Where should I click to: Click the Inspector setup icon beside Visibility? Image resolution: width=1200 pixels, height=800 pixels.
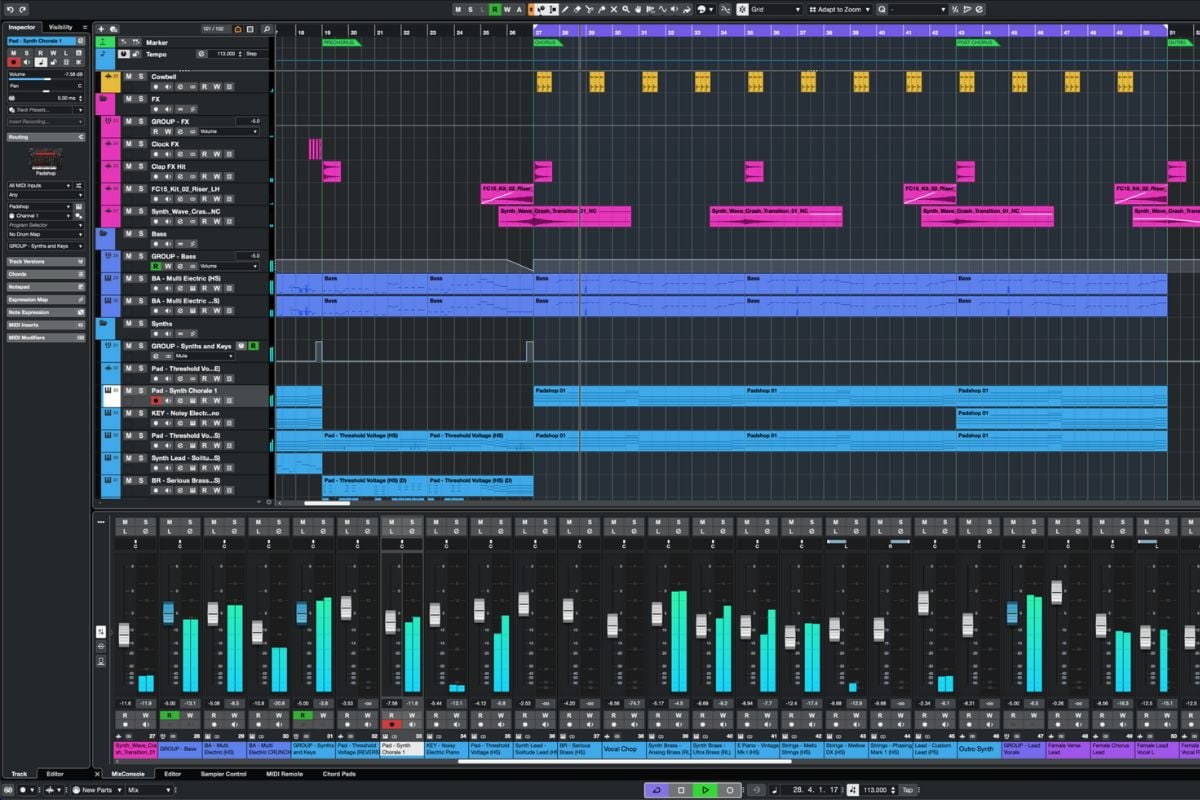pos(85,27)
